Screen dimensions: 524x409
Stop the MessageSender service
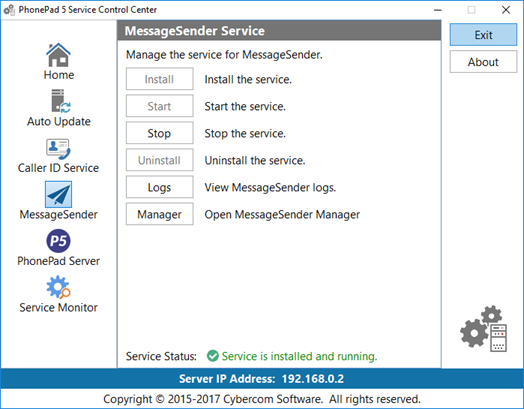[159, 133]
